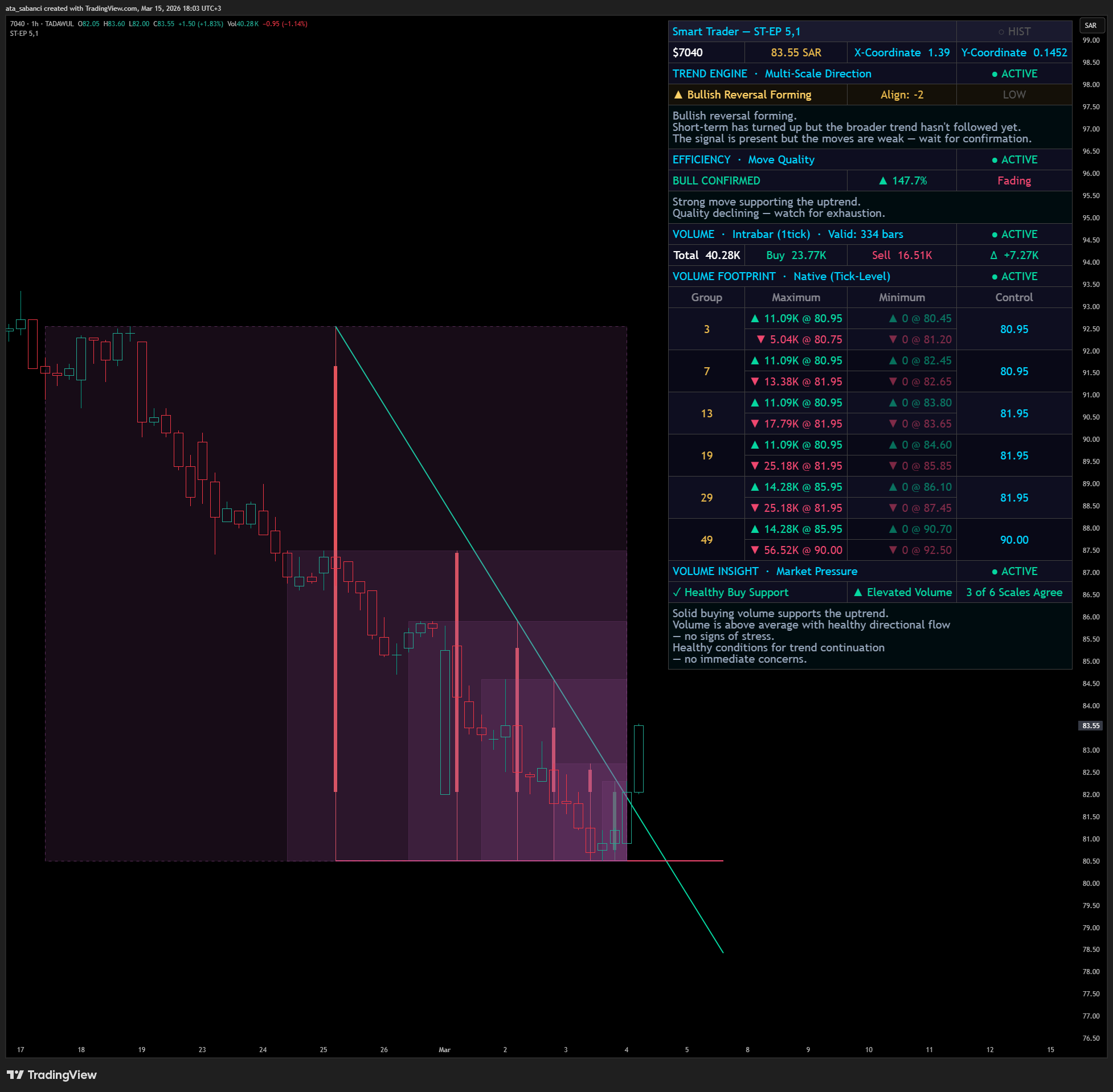The width and height of the screenshot is (1113, 1092).
Task: Click Group 29 row label
Action: click(706, 498)
